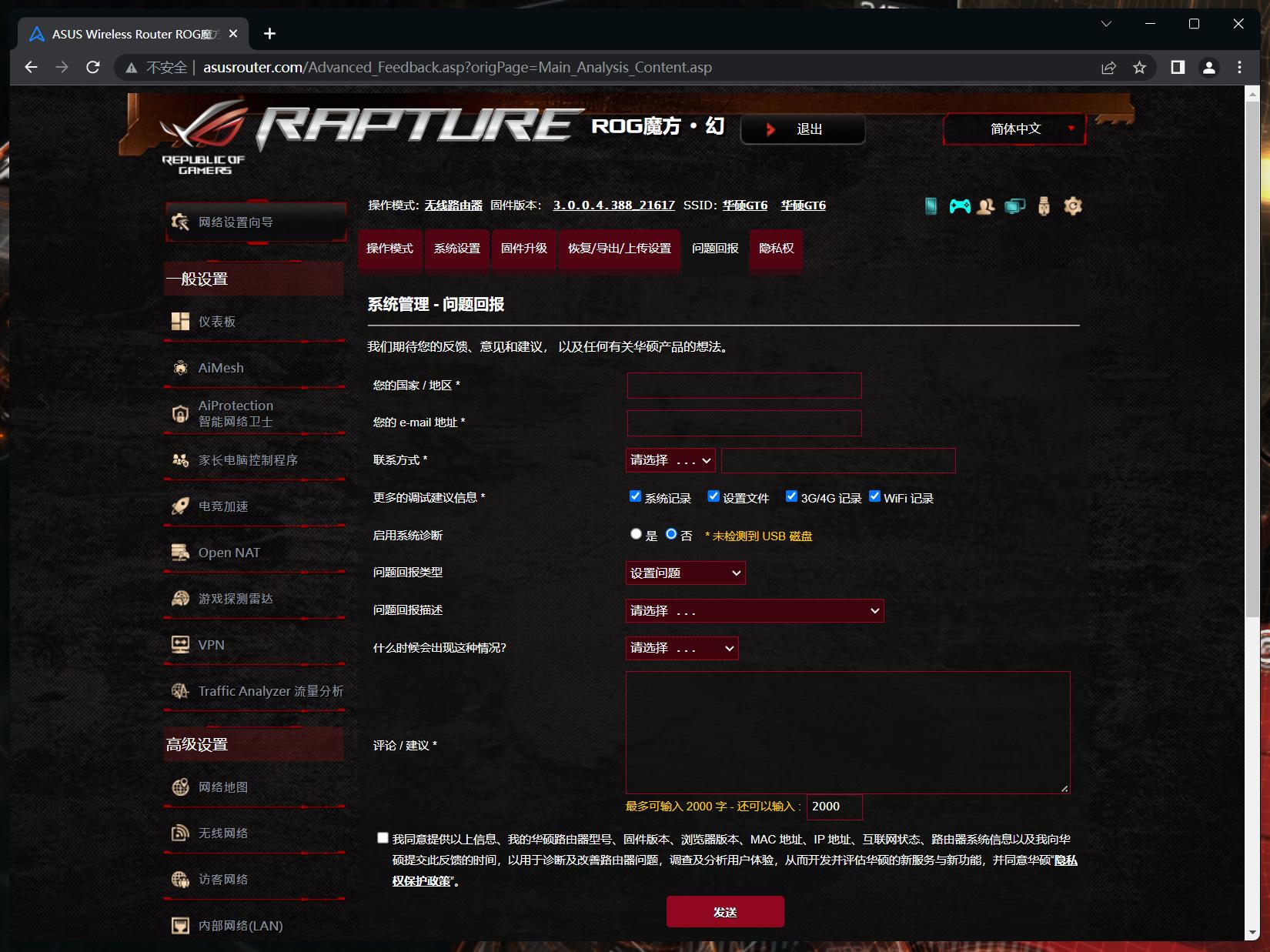This screenshot has height=952, width=1270.
Task: Click the Open NAT icon
Action: tap(180, 553)
